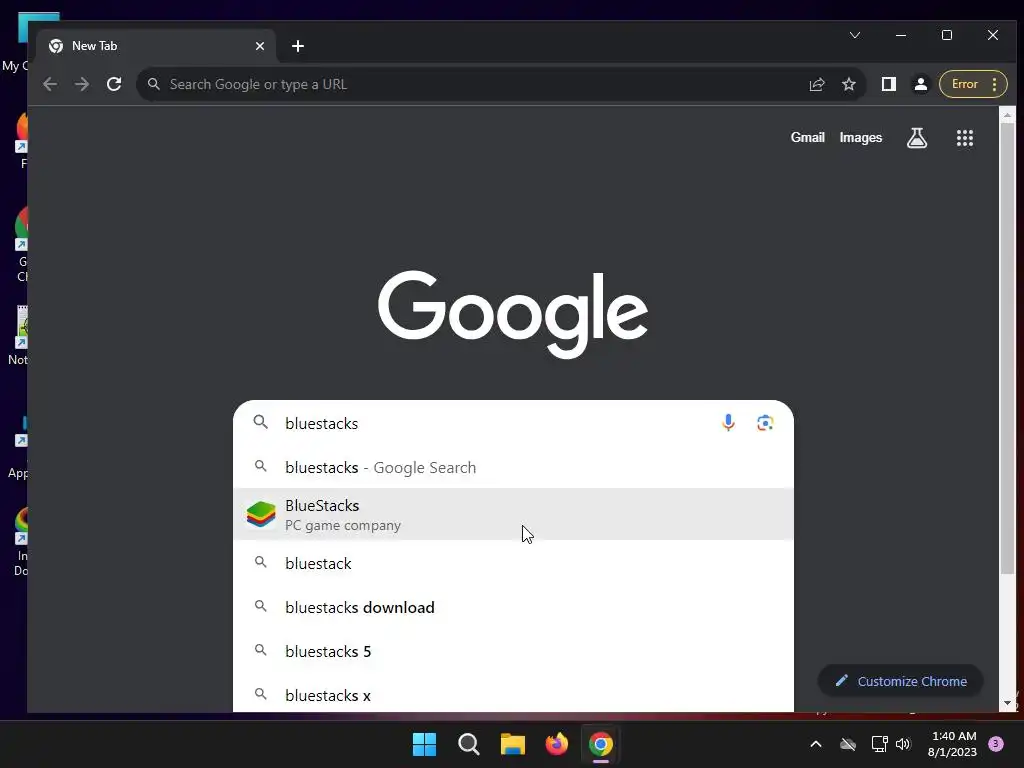Open the Google apps grid
Viewport: 1024px width, 768px height.
pos(965,138)
